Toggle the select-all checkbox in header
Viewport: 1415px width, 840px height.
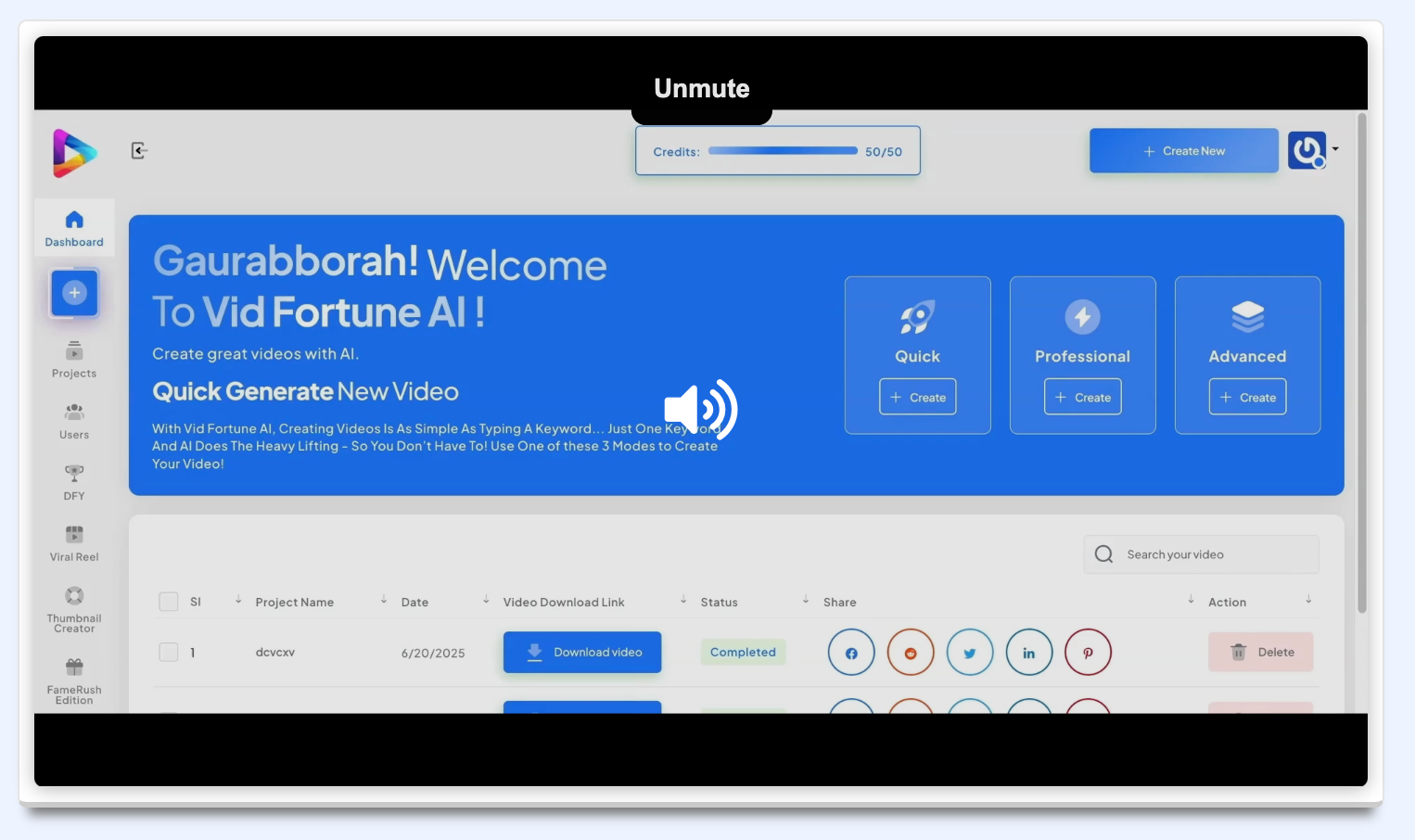coord(169,602)
